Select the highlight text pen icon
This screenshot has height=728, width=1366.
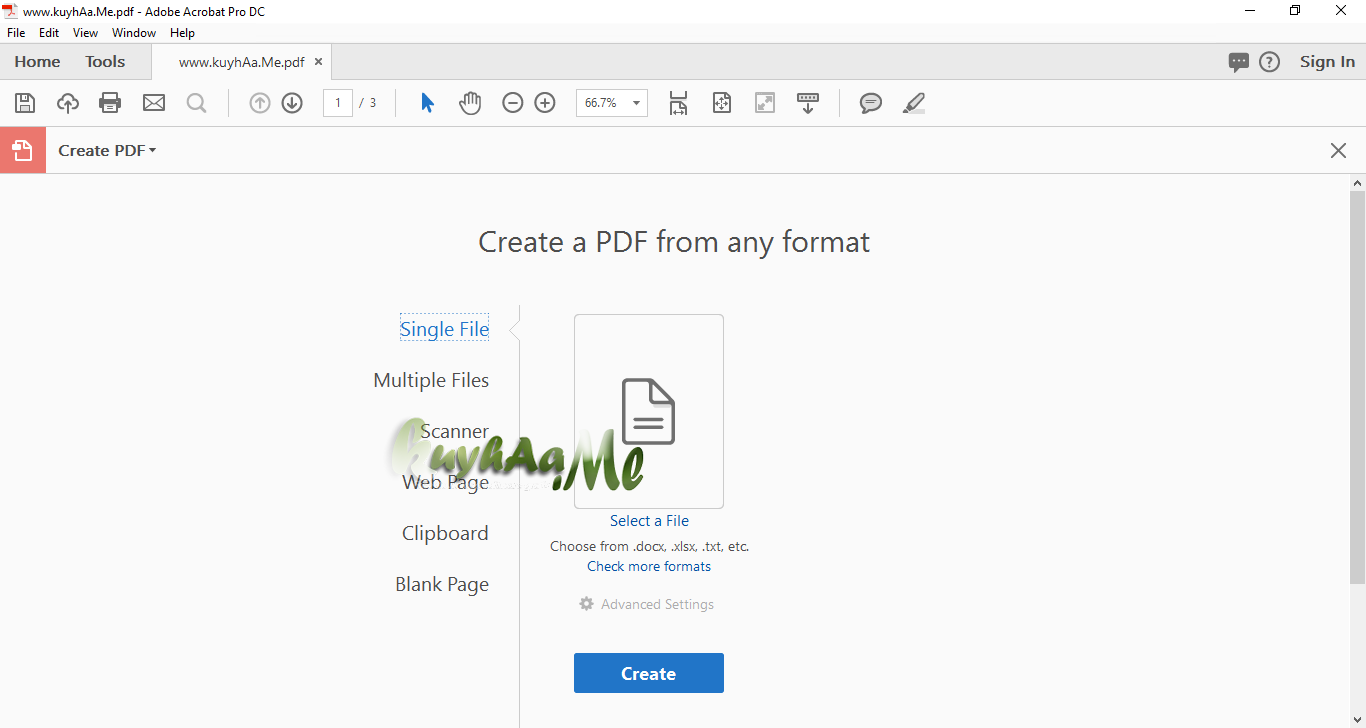[x=914, y=103]
